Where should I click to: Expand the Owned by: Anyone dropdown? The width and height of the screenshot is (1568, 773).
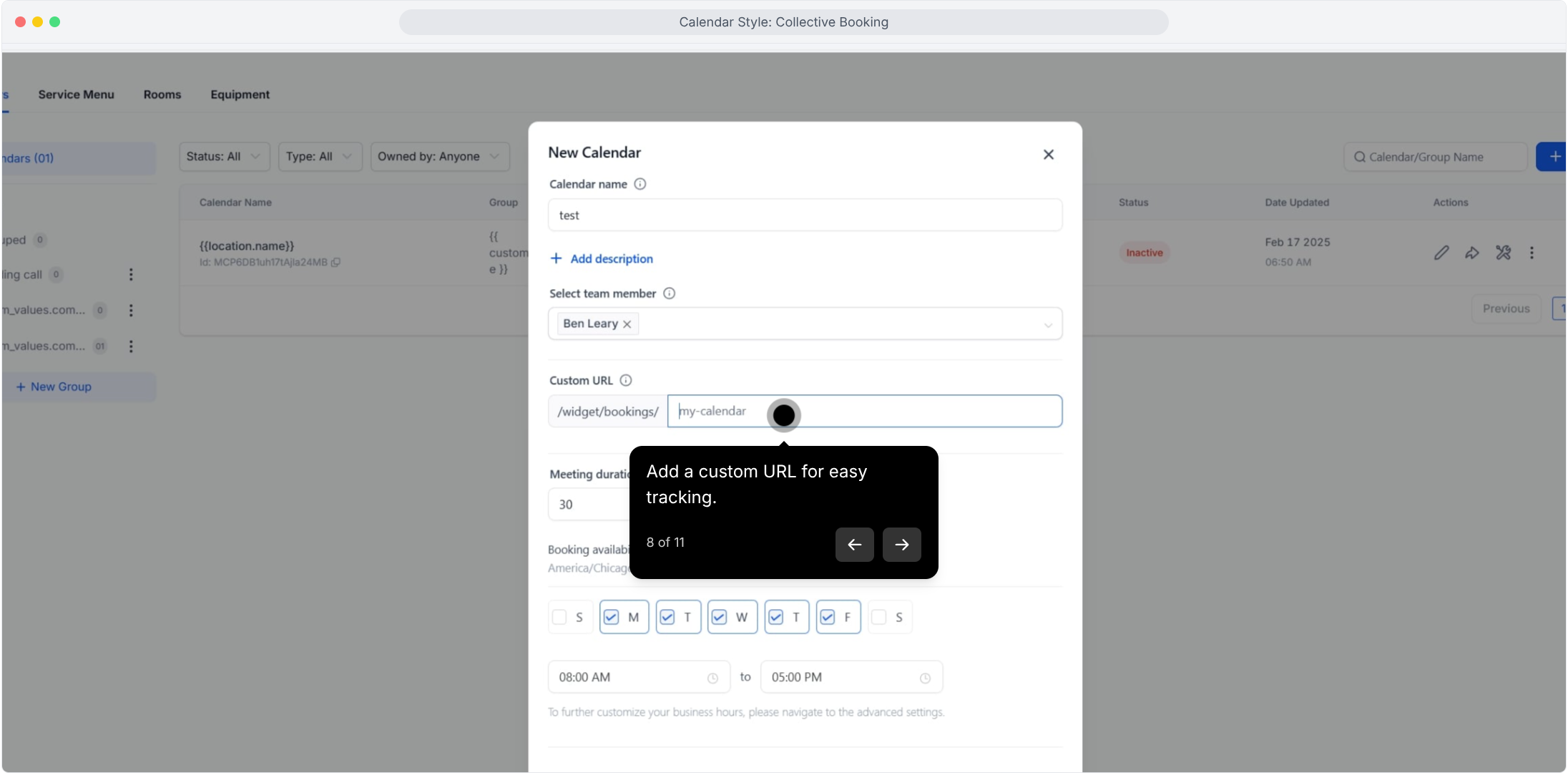[439, 157]
